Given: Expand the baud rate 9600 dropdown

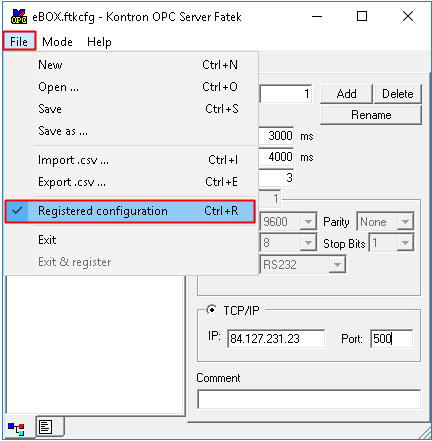Looking at the screenshot, I should click(308, 222).
